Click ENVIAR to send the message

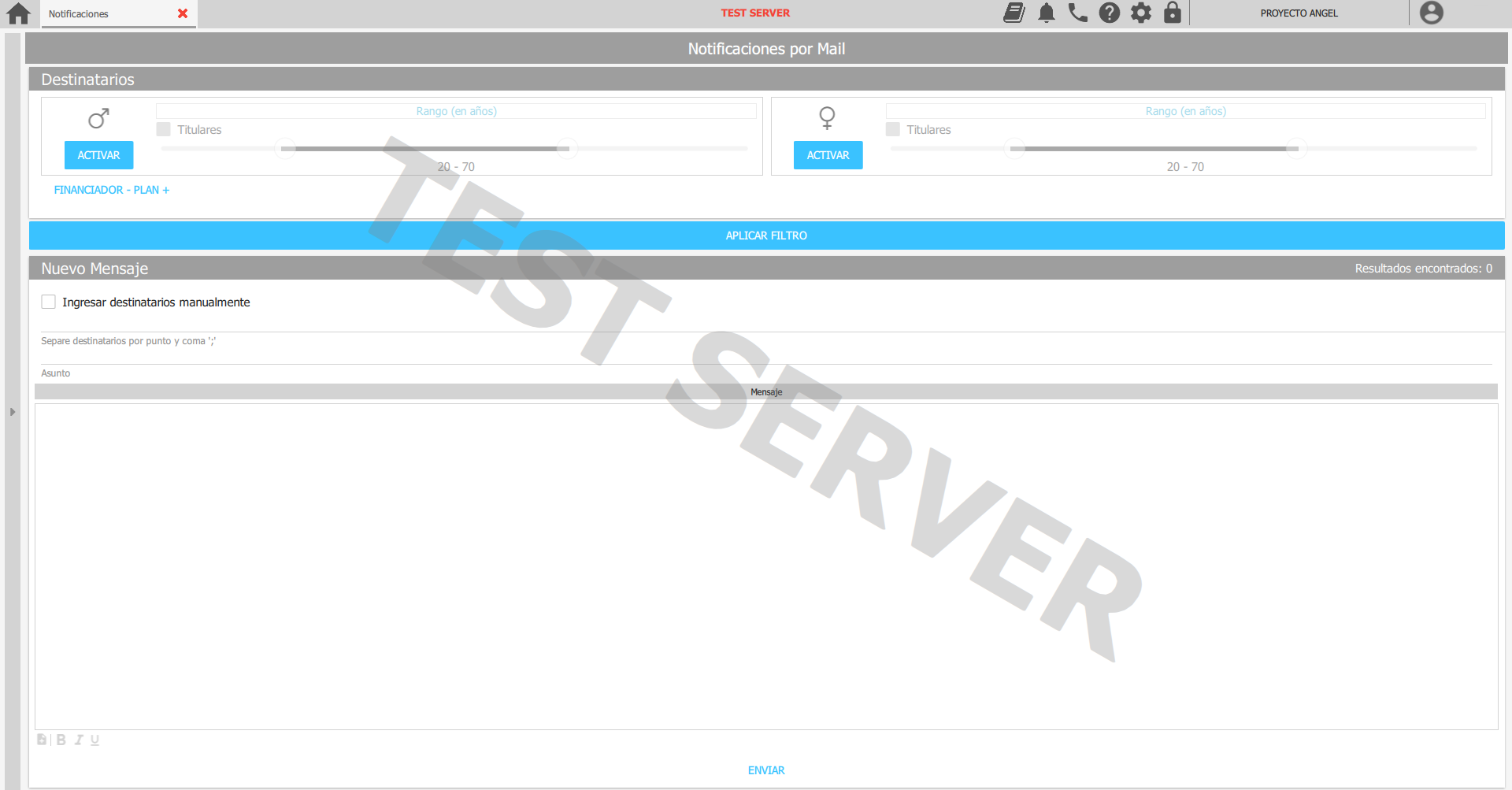click(x=765, y=770)
